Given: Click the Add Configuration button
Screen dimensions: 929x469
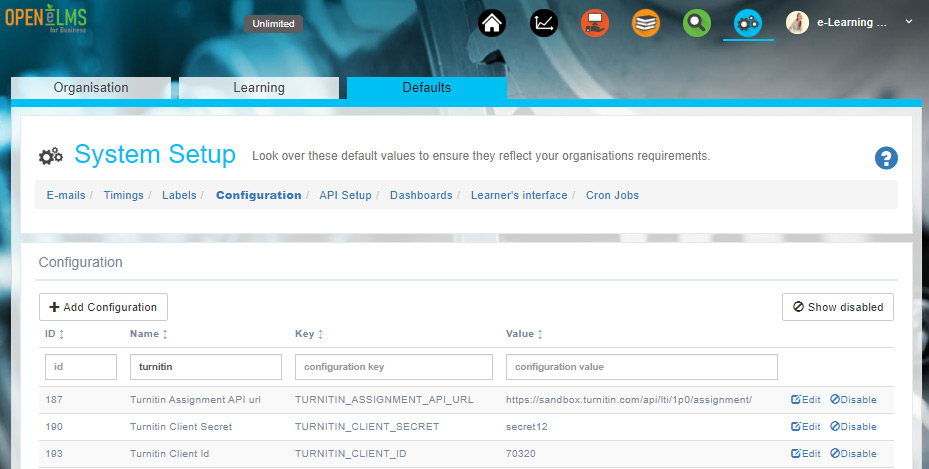Looking at the screenshot, I should click(x=103, y=307).
